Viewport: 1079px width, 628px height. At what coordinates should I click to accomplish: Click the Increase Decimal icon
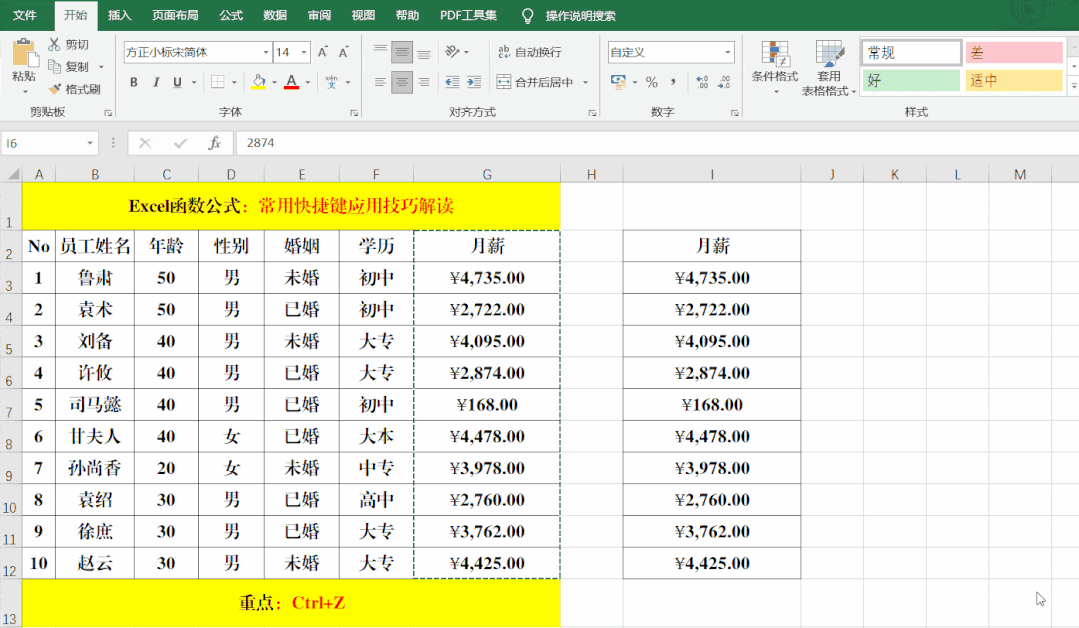pyautogui.click(x=701, y=82)
